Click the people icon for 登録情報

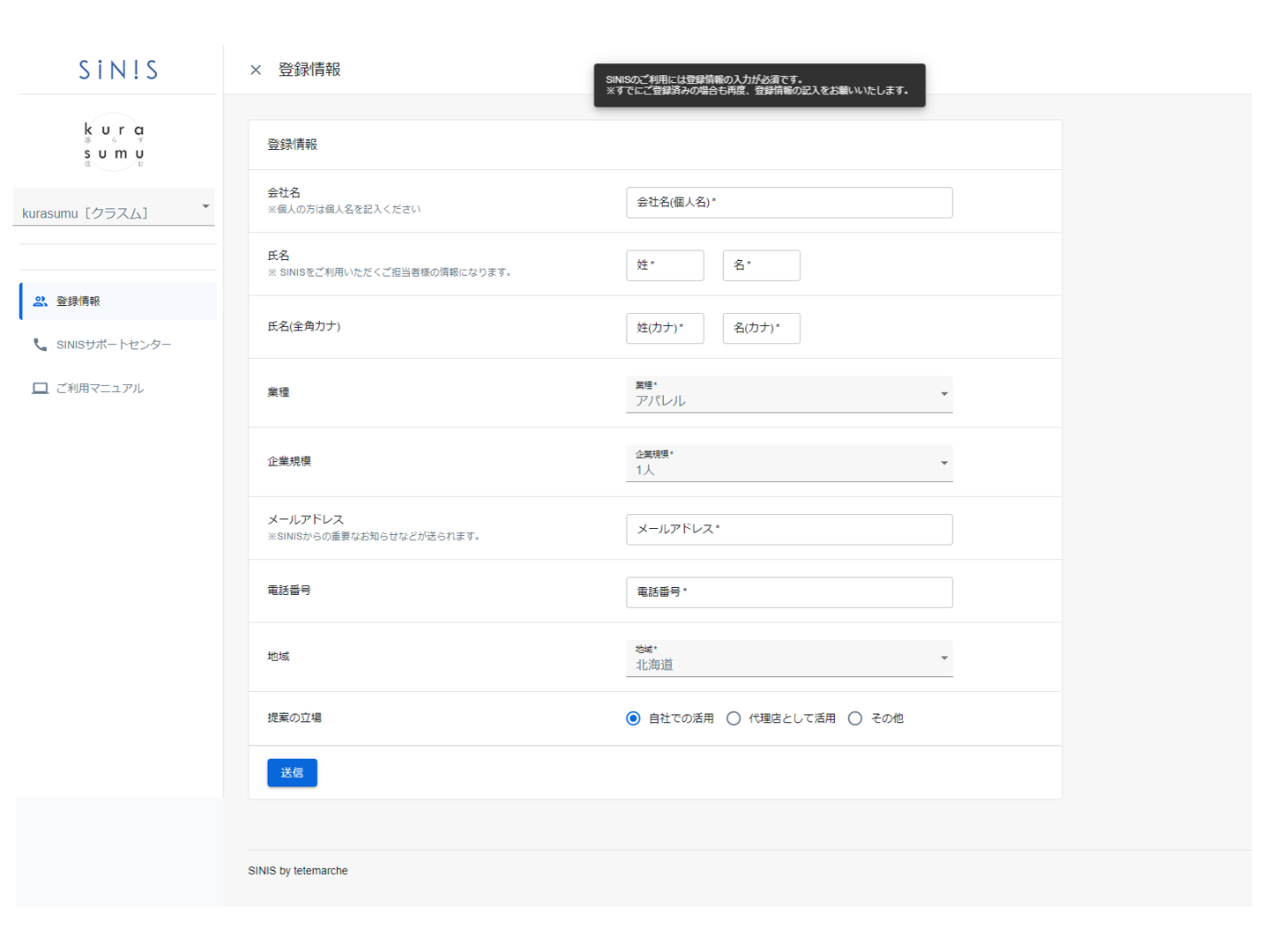click(x=40, y=301)
